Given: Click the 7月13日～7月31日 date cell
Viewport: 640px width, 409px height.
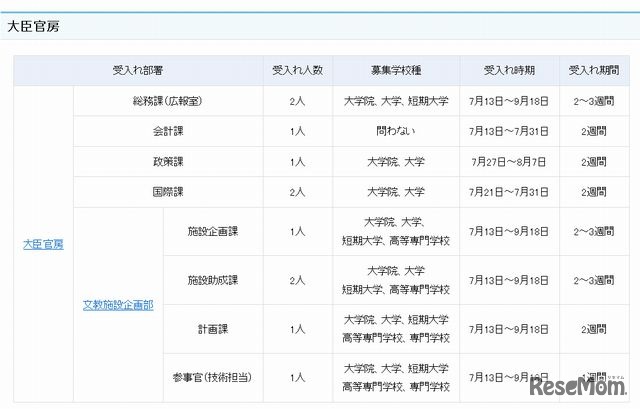Looking at the screenshot, I should pyautogui.click(x=509, y=131).
